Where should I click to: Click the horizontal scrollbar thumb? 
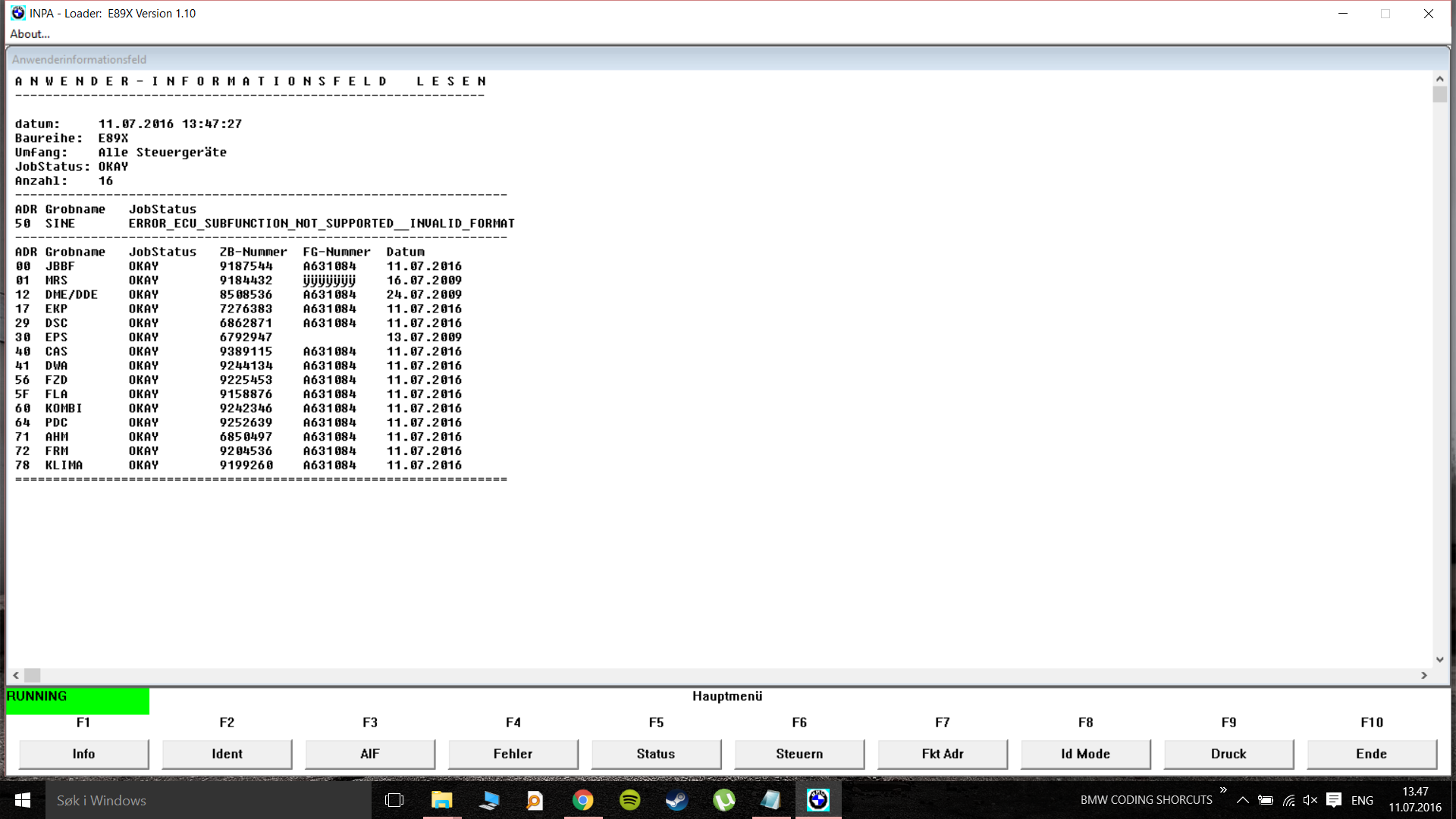[32, 675]
